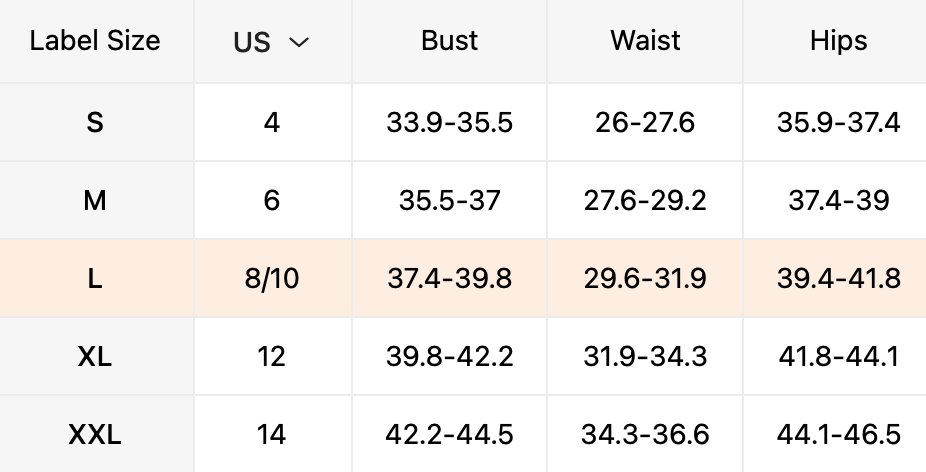Open the US size region dropdown
The image size is (926, 472).
[272, 42]
